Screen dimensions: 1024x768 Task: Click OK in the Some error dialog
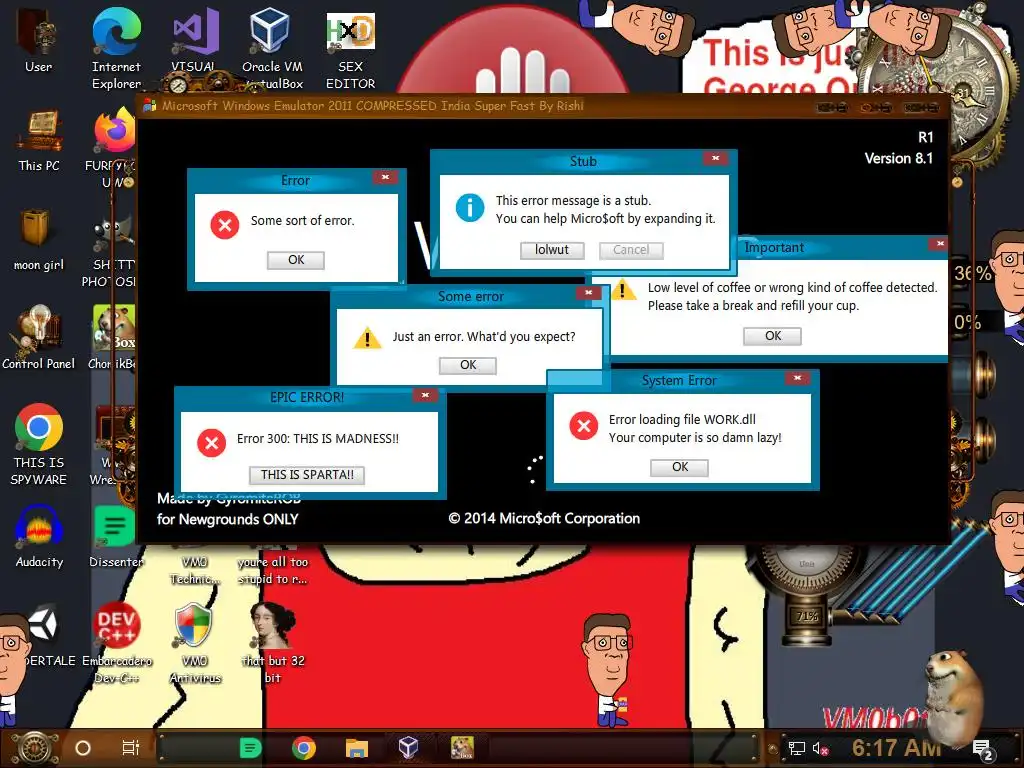[468, 365]
